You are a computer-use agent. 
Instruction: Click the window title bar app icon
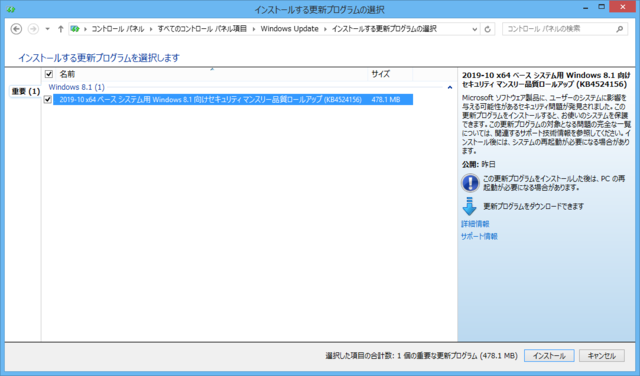(11, 9)
